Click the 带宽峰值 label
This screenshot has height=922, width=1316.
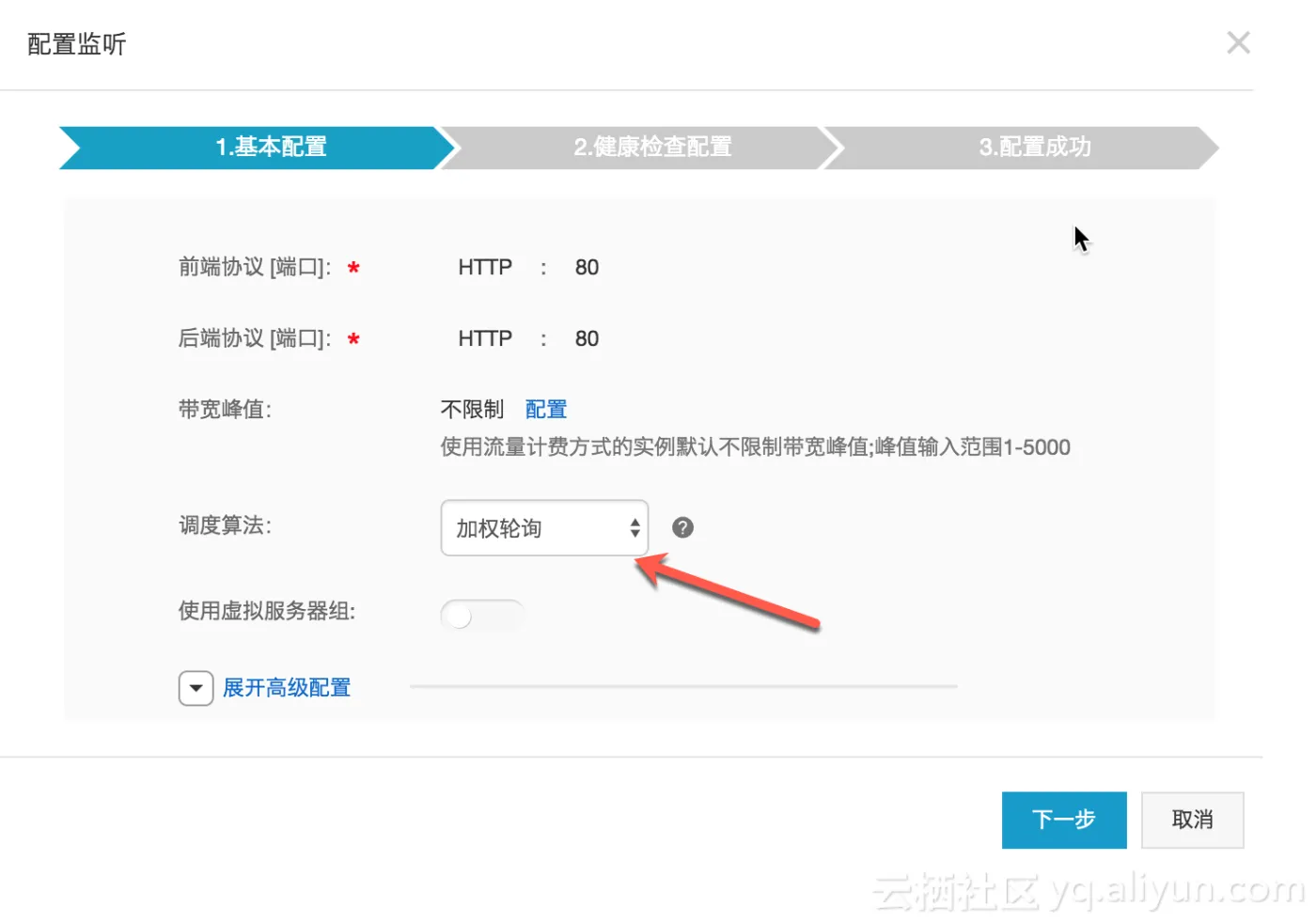point(226,410)
